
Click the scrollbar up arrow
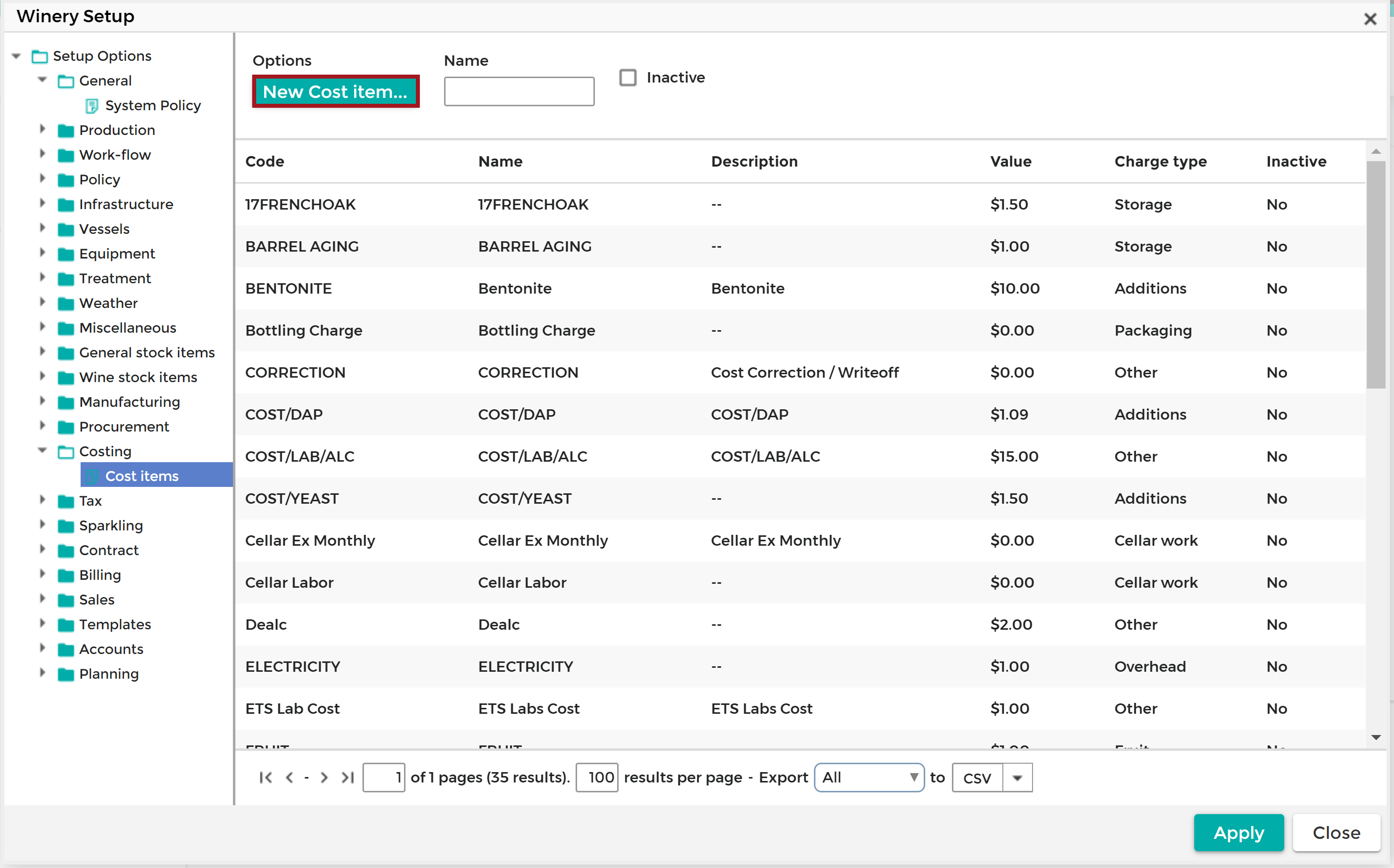click(1376, 152)
